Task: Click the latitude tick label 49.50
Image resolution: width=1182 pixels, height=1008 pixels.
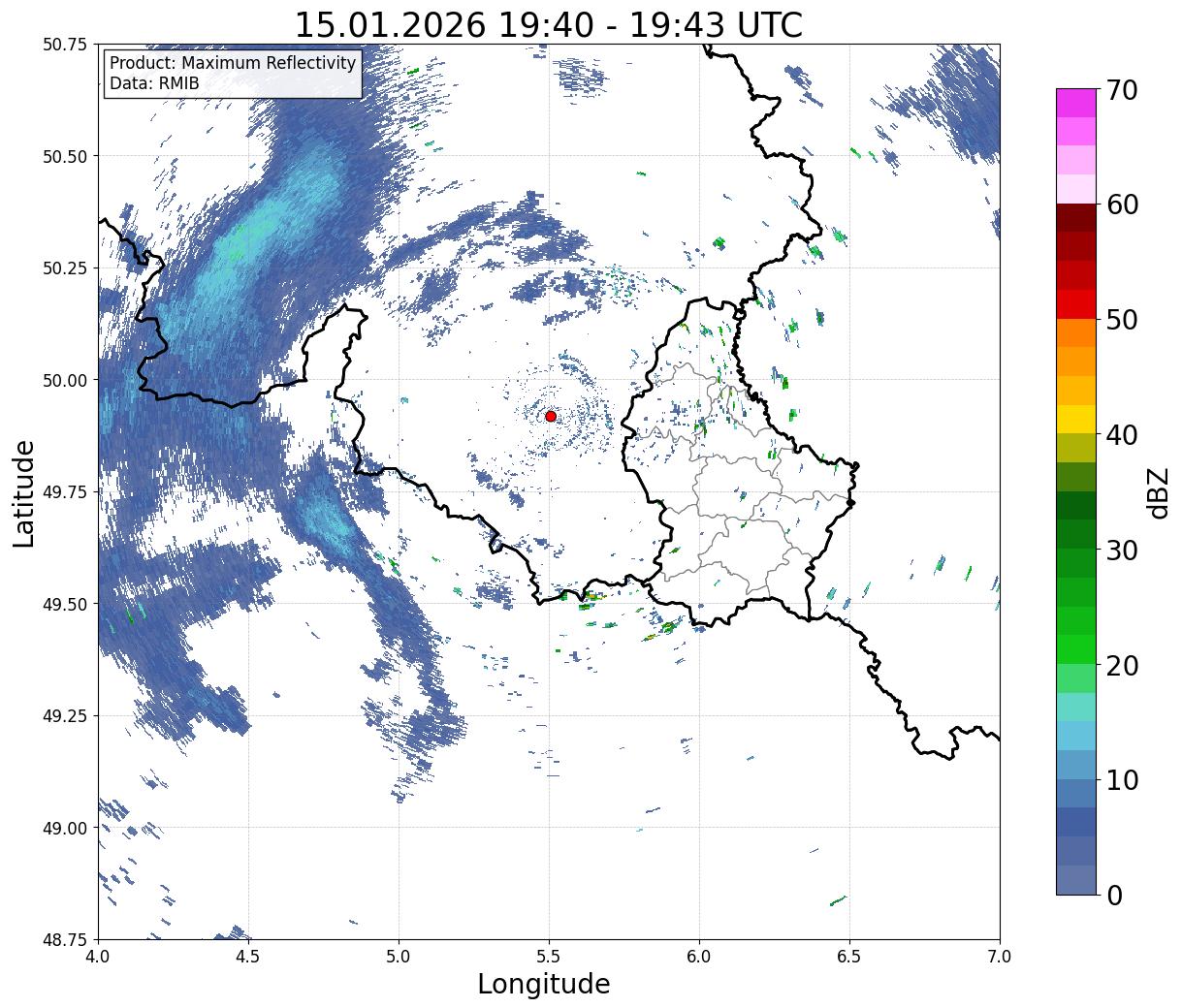Action: [64, 604]
